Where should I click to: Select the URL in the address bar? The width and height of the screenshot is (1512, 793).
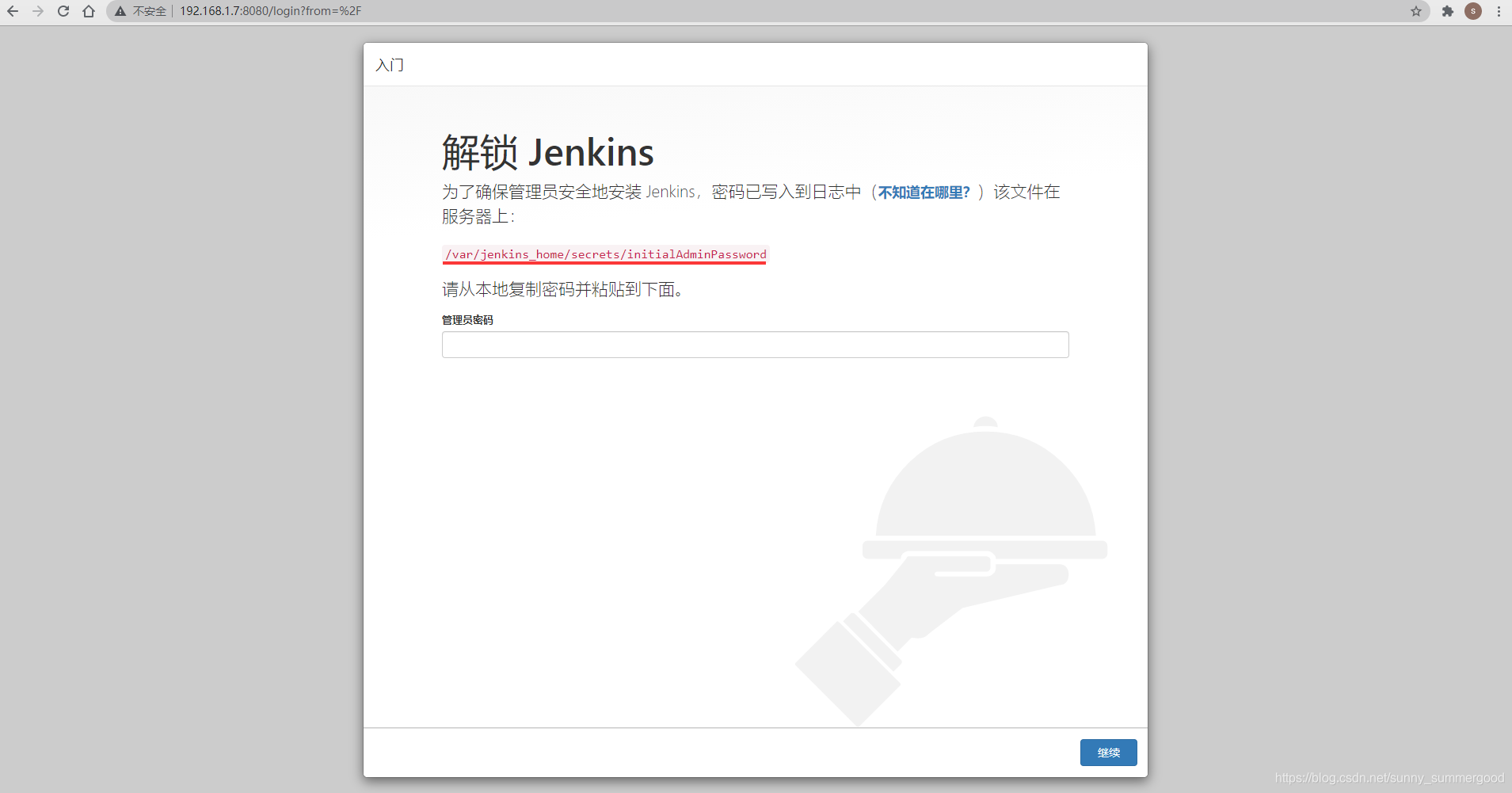pos(269,11)
